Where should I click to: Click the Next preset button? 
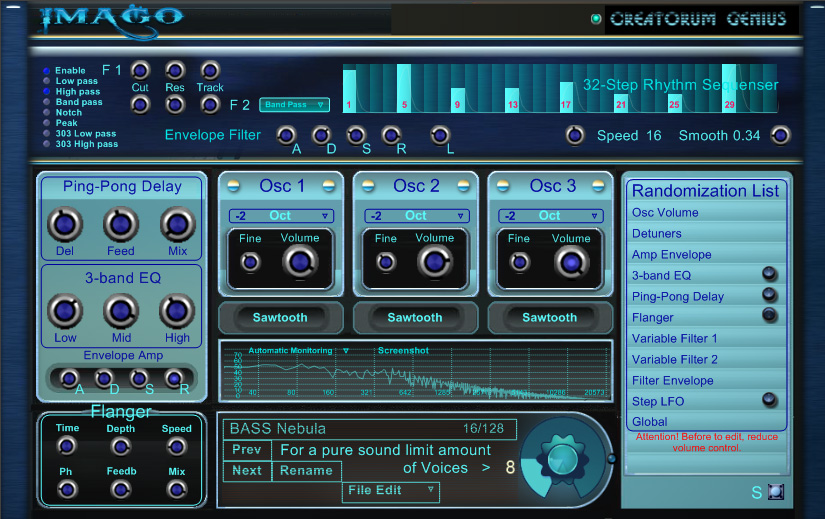(x=247, y=471)
